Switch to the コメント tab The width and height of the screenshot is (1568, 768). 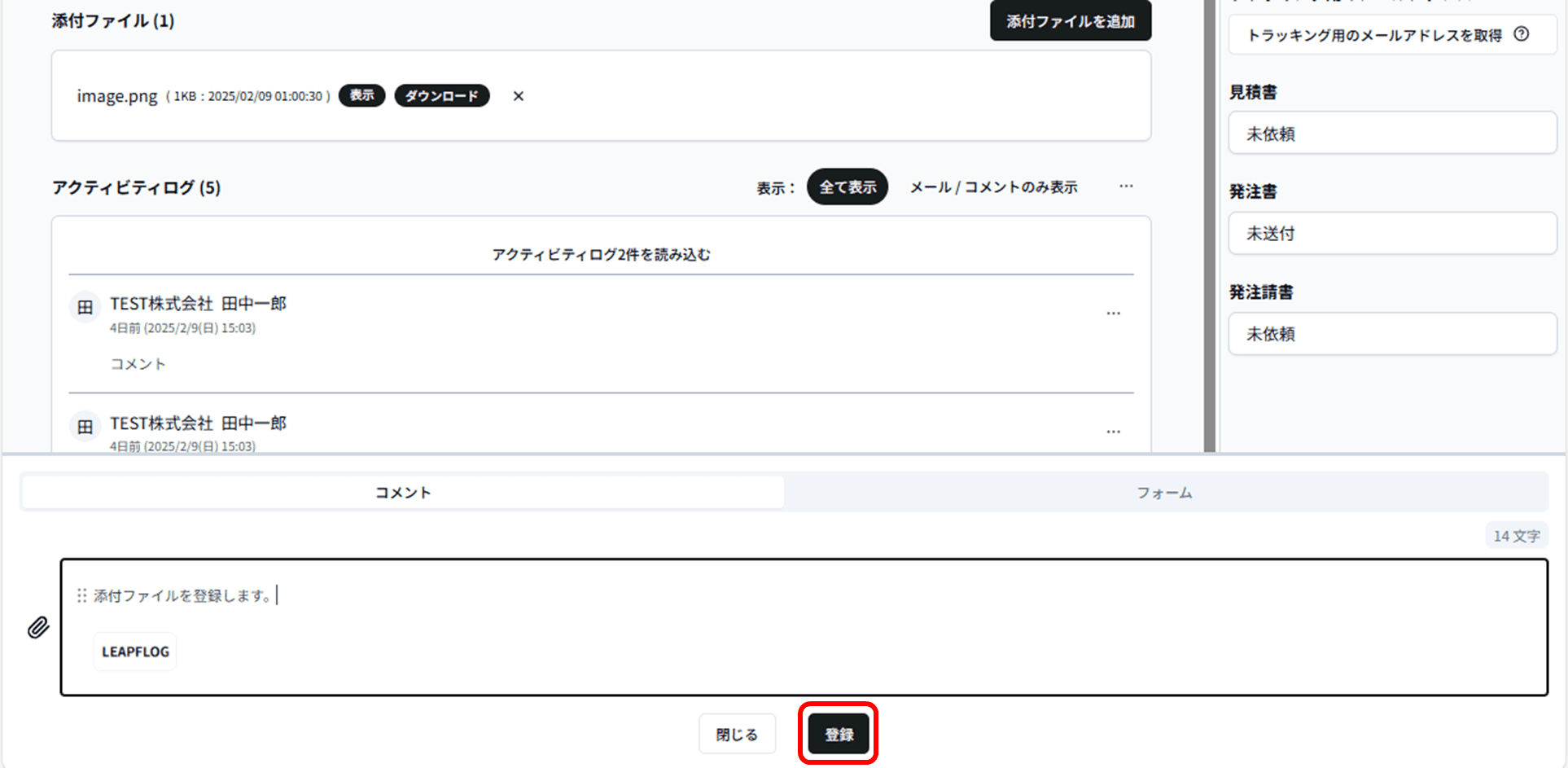(403, 493)
